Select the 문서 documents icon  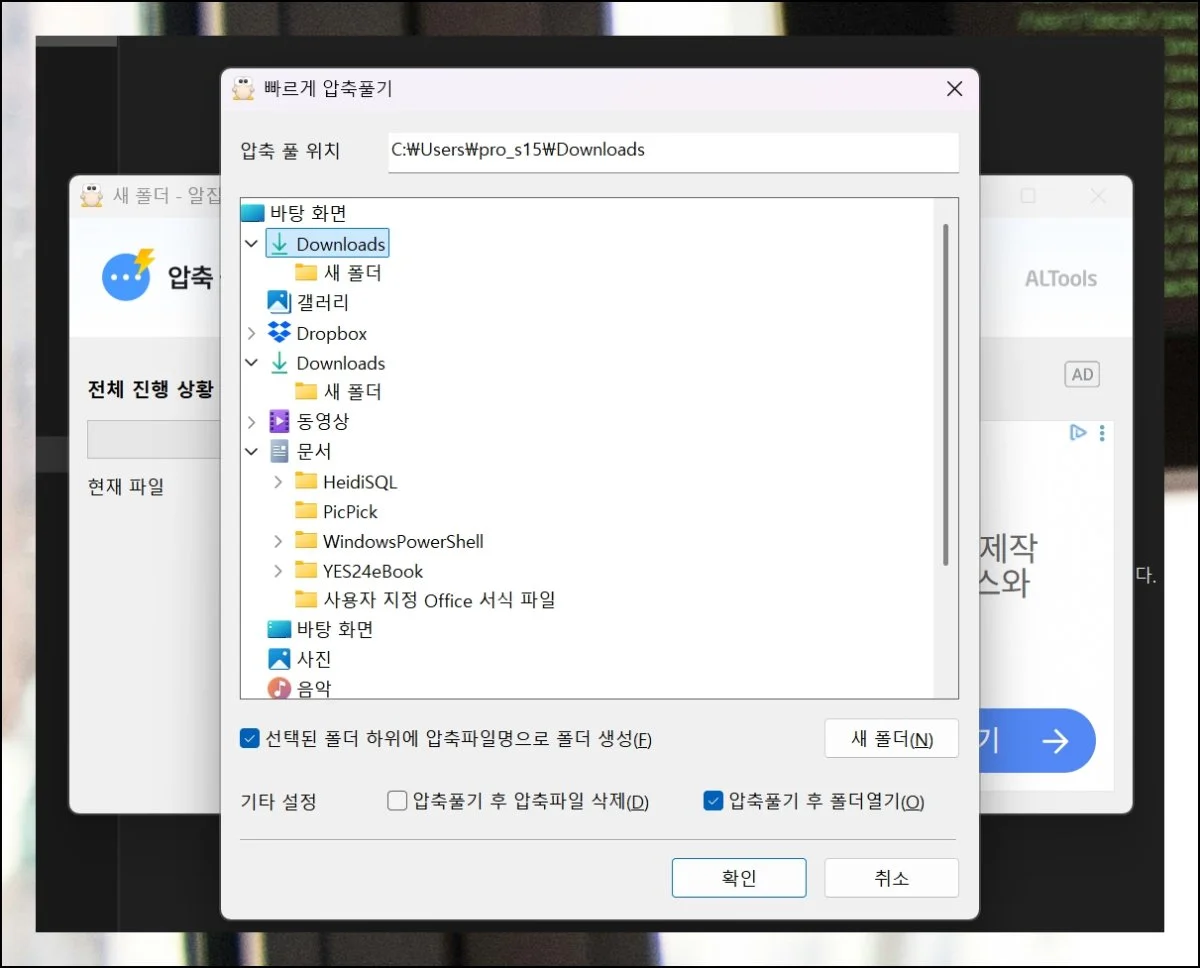pyautogui.click(x=279, y=452)
